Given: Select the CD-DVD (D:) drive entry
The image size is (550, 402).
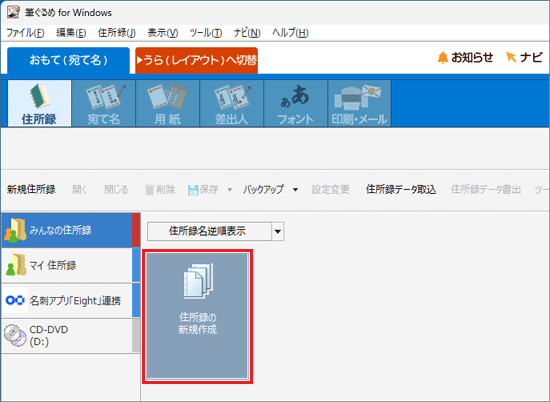Looking at the screenshot, I should 71,336.
